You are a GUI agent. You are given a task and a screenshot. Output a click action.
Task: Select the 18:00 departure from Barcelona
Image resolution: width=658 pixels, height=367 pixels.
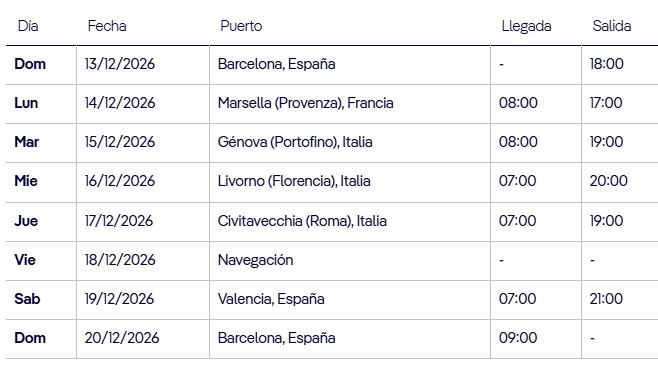pos(607,64)
